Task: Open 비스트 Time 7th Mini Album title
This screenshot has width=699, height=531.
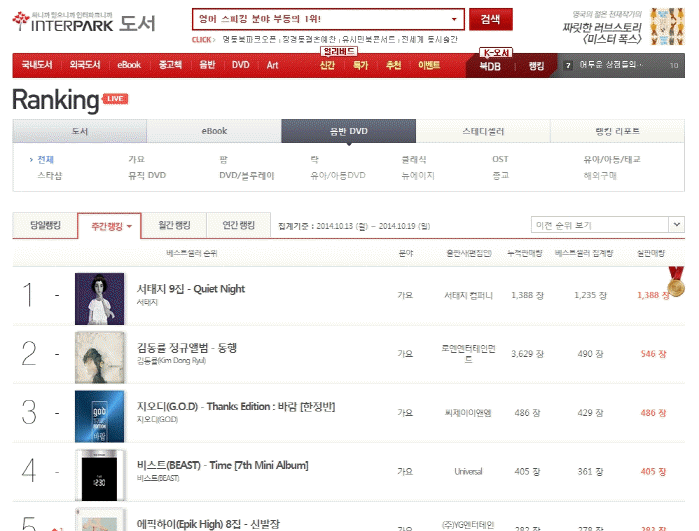Action: 222,465
